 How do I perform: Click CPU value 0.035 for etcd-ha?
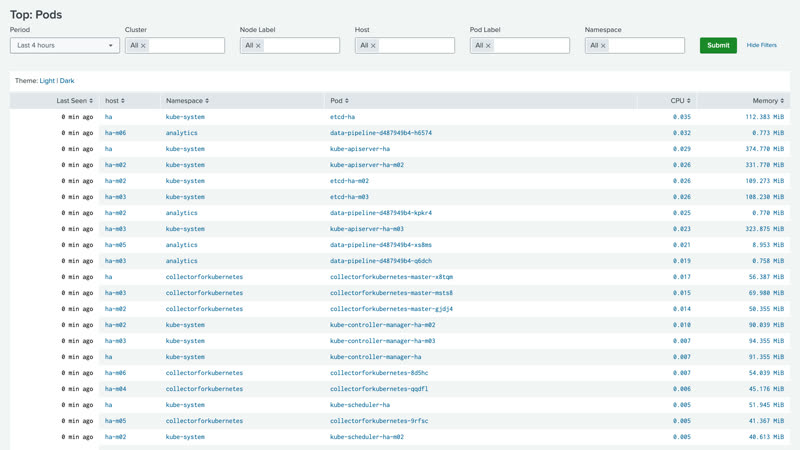(682, 117)
